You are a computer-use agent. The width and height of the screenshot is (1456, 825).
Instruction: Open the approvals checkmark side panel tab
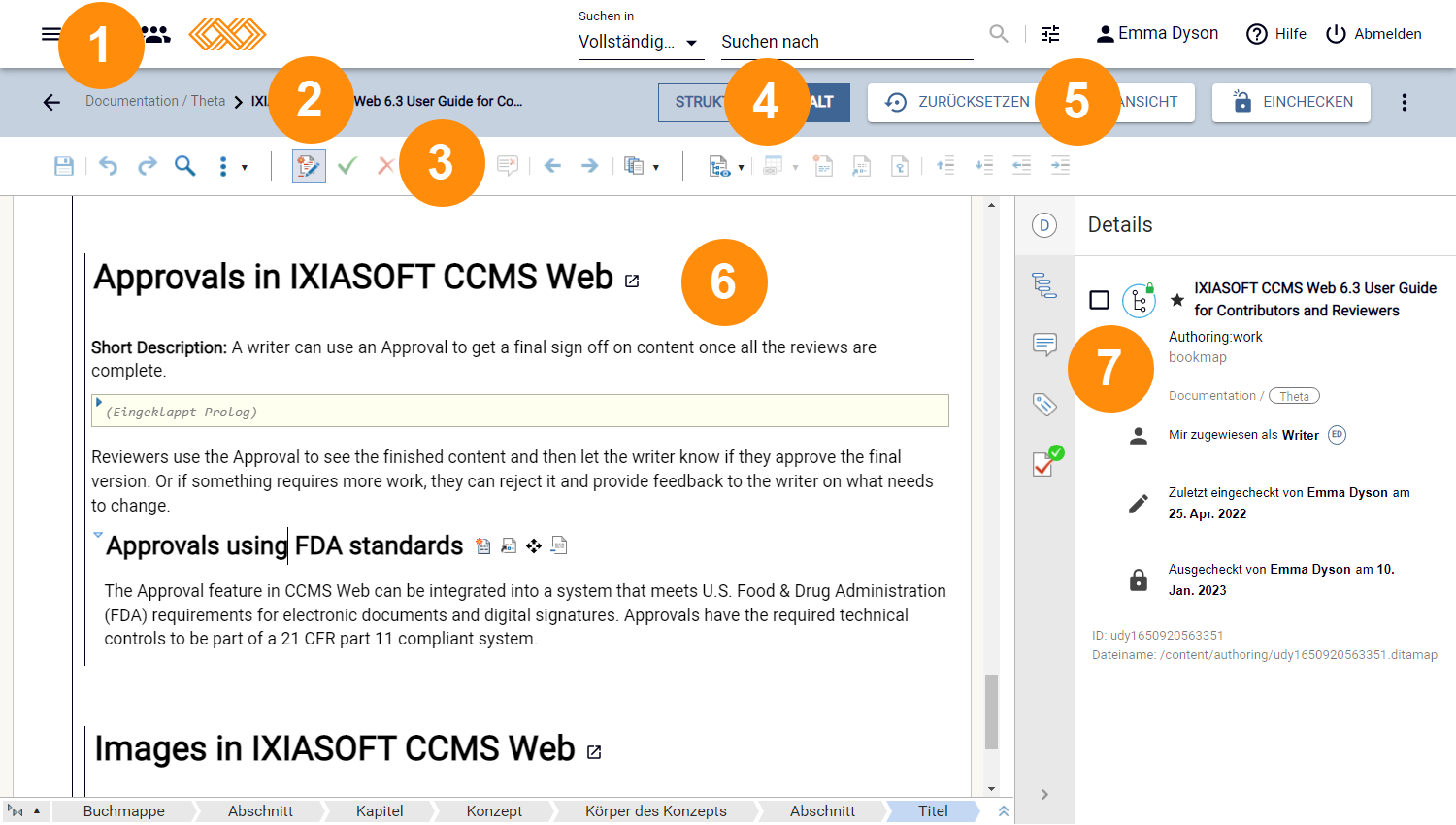click(x=1047, y=462)
